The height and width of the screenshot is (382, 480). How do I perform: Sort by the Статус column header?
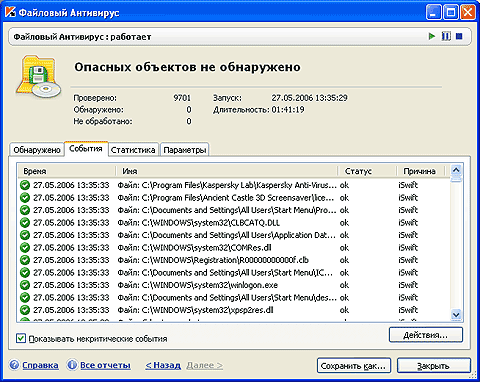point(367,171)
